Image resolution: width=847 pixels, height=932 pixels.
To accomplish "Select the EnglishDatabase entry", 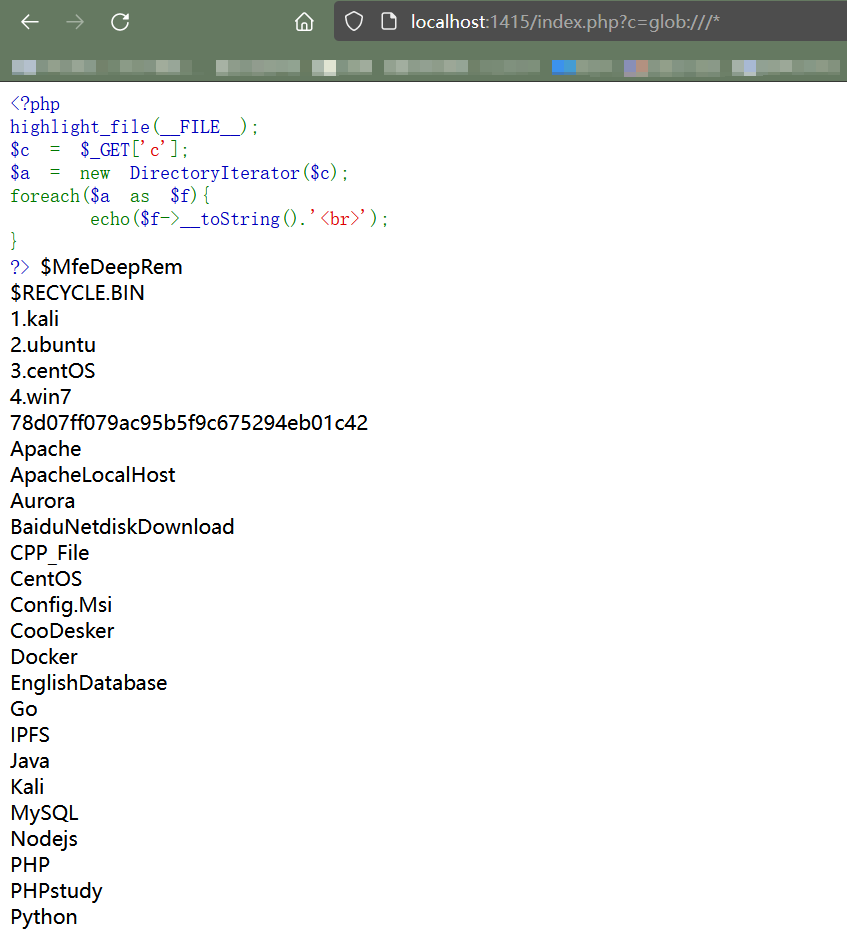I will [88, 682].
